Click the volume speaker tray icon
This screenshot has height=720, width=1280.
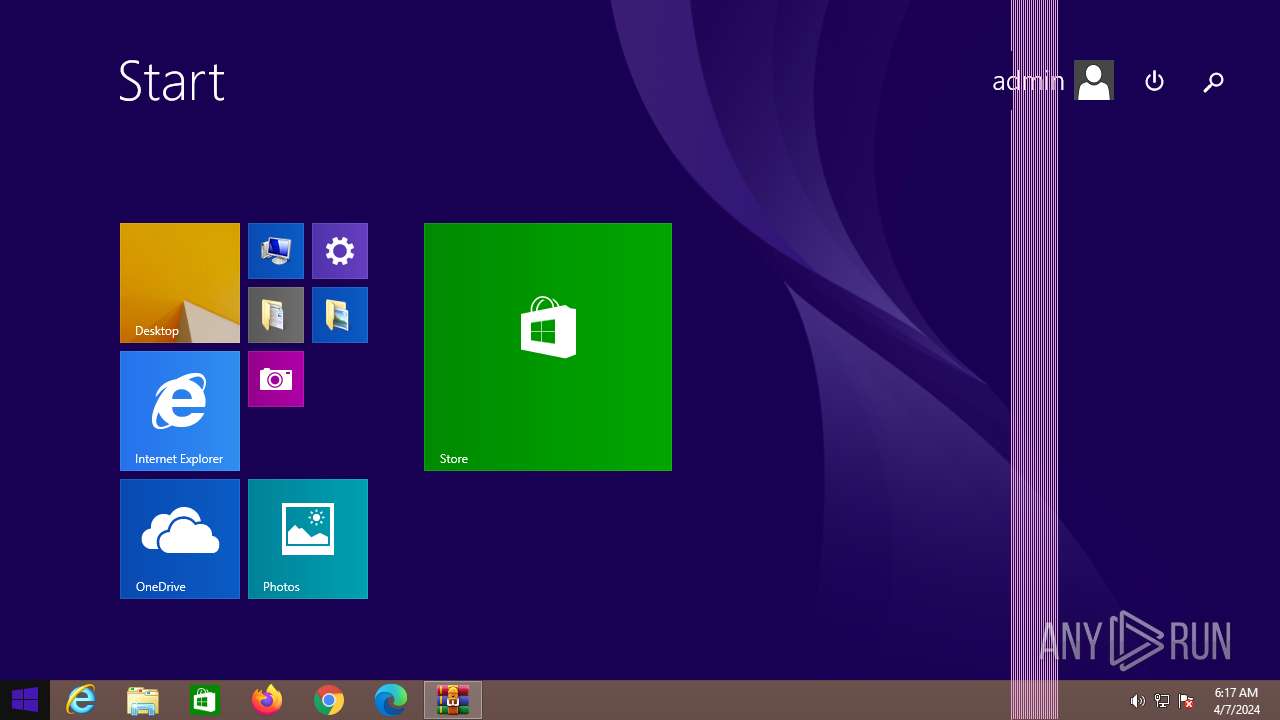[1137, 701]
